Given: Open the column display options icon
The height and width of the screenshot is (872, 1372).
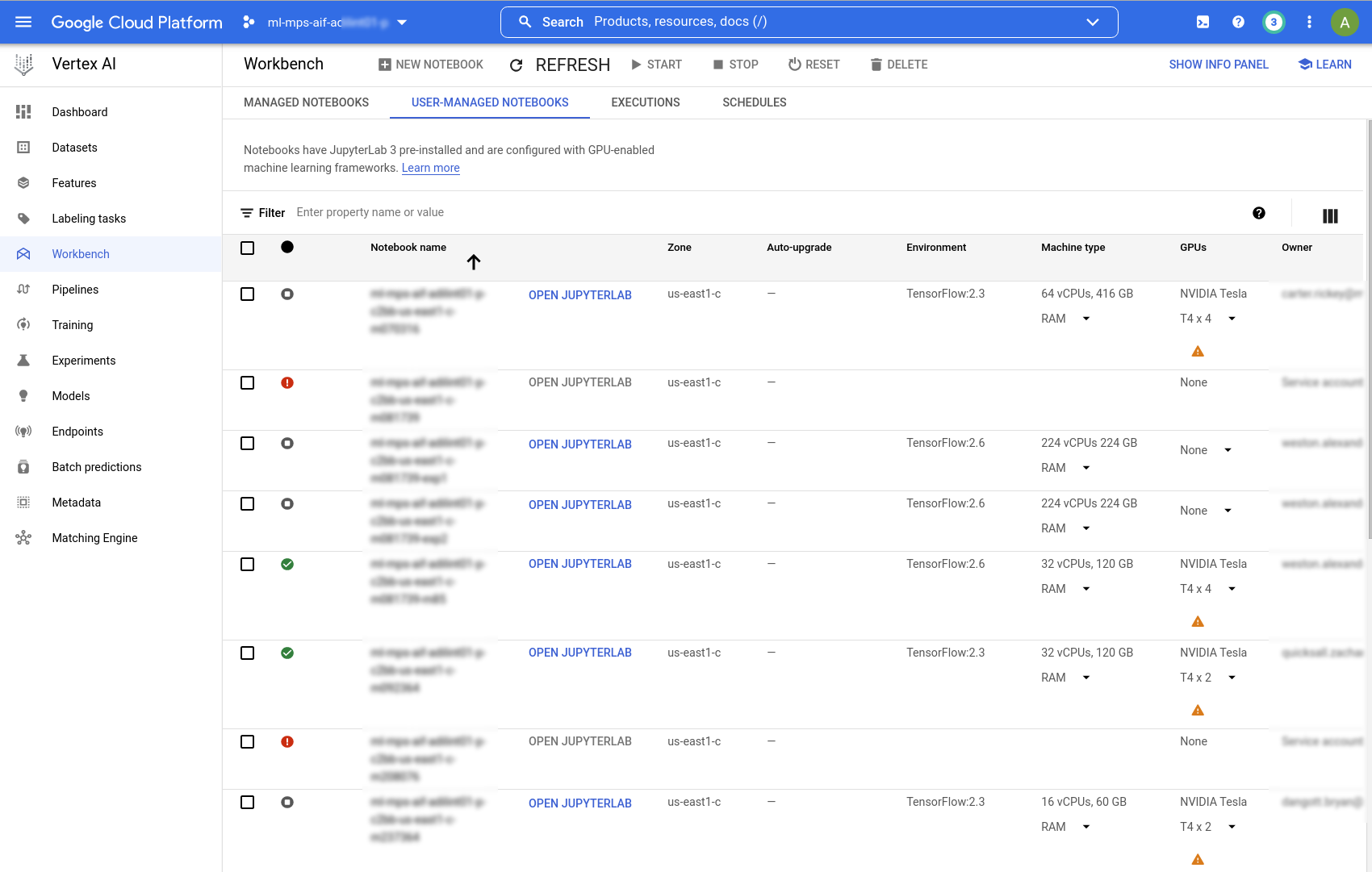Looking at the screenshot, I should [x=1330, y=215].
